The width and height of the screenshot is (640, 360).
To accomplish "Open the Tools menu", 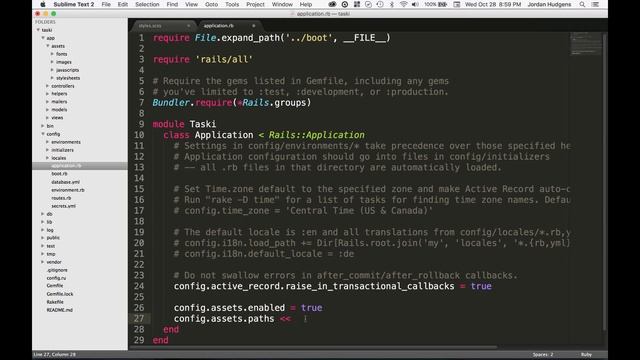I will pos(232,4).
